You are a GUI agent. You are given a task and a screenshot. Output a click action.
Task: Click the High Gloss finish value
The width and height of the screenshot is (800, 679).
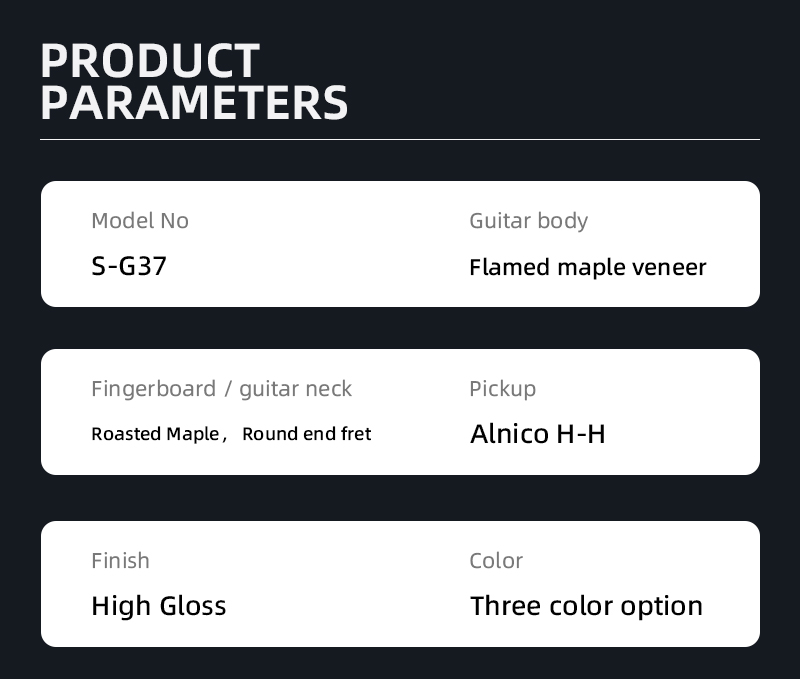click(x=159, y=606)
